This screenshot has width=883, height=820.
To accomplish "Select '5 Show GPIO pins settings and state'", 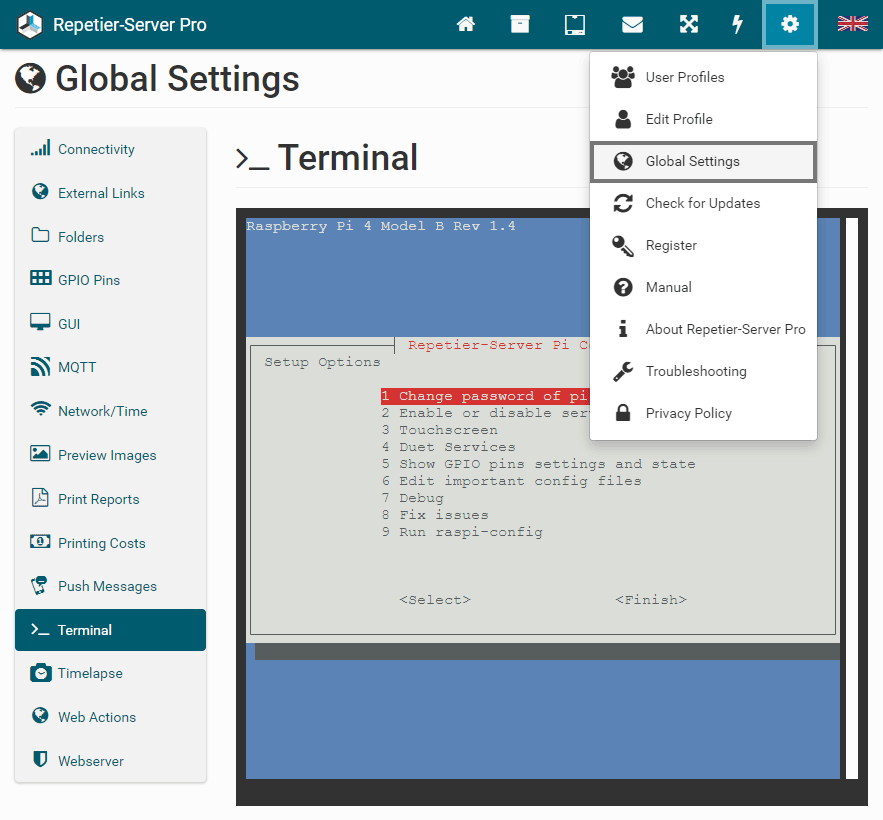I will 538,464.
